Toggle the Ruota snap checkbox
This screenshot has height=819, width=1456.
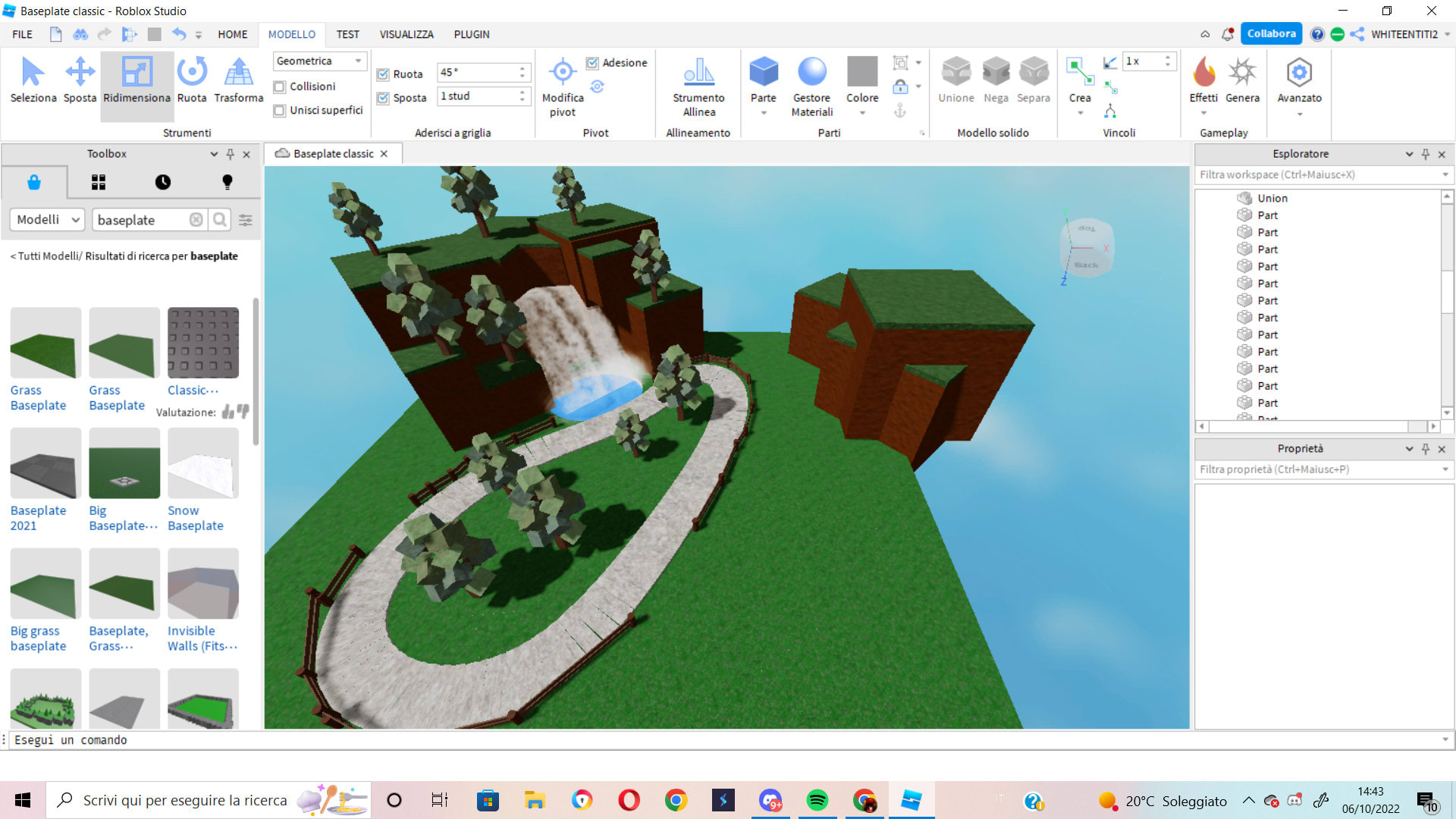pyautogui.click(x=383, y=74)
